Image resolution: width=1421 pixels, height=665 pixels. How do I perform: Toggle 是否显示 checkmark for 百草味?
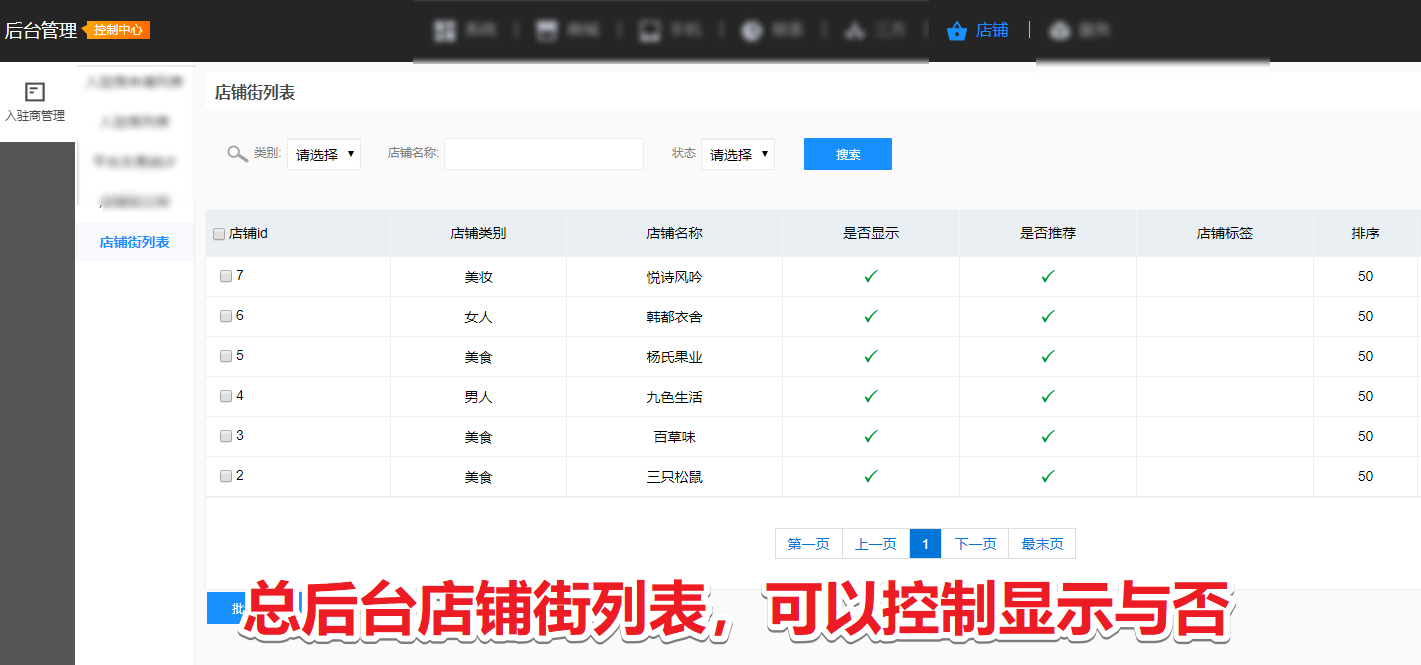coord(871,436)
